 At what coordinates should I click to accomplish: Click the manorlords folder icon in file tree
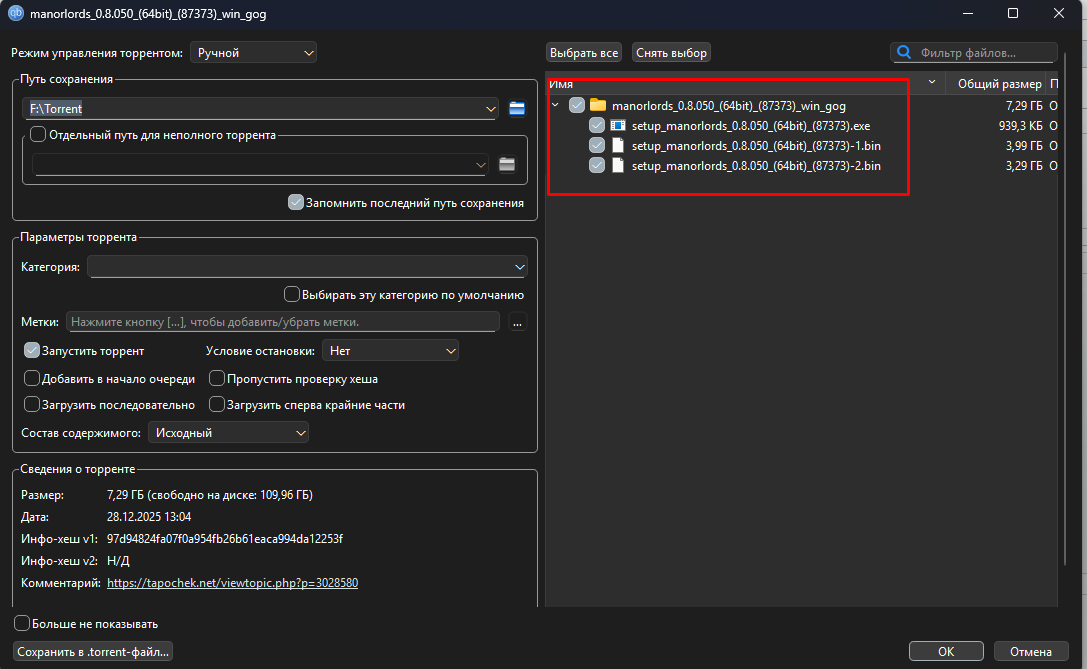[598, 105]
